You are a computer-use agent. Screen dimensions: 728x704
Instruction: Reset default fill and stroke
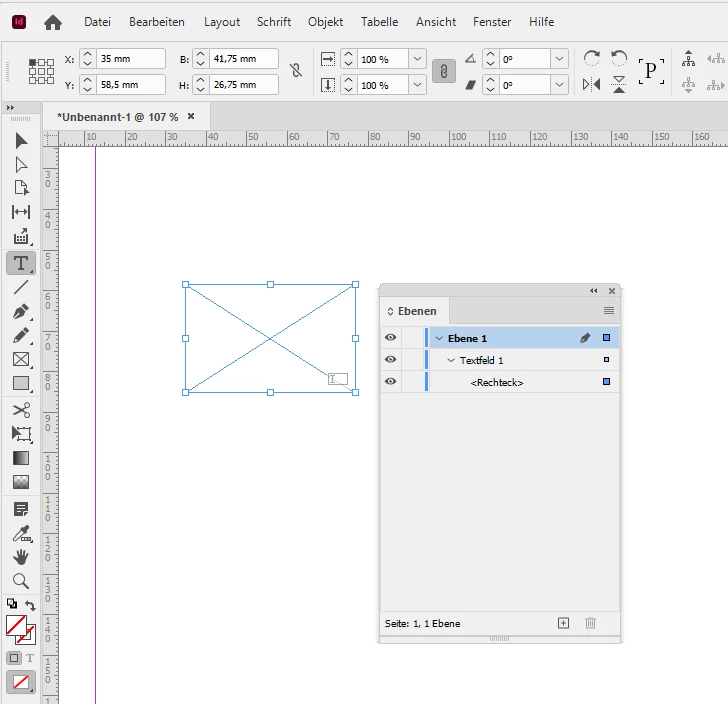pyautogui.click(x=12, y=604)
